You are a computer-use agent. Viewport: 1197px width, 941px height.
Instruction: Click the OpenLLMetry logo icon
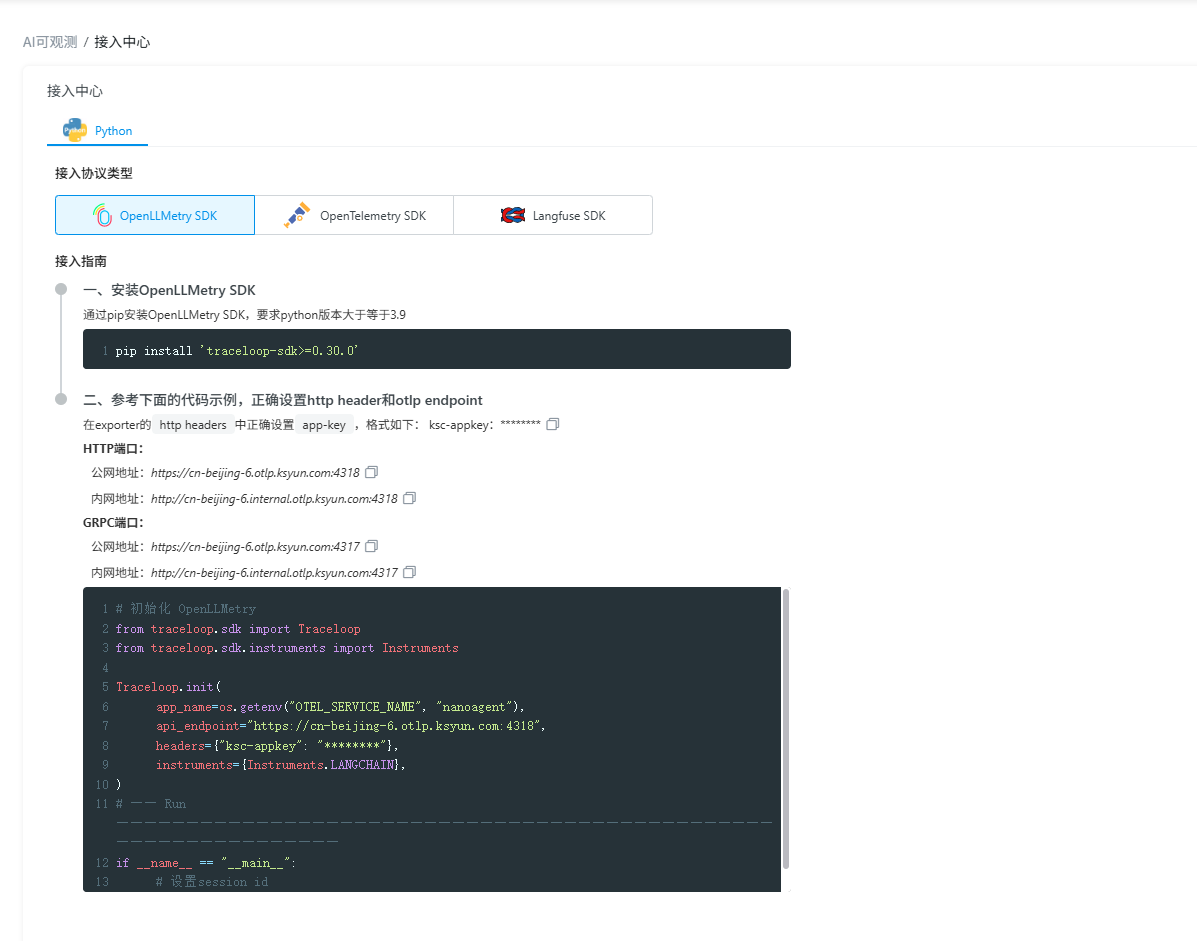coord(102,215)
